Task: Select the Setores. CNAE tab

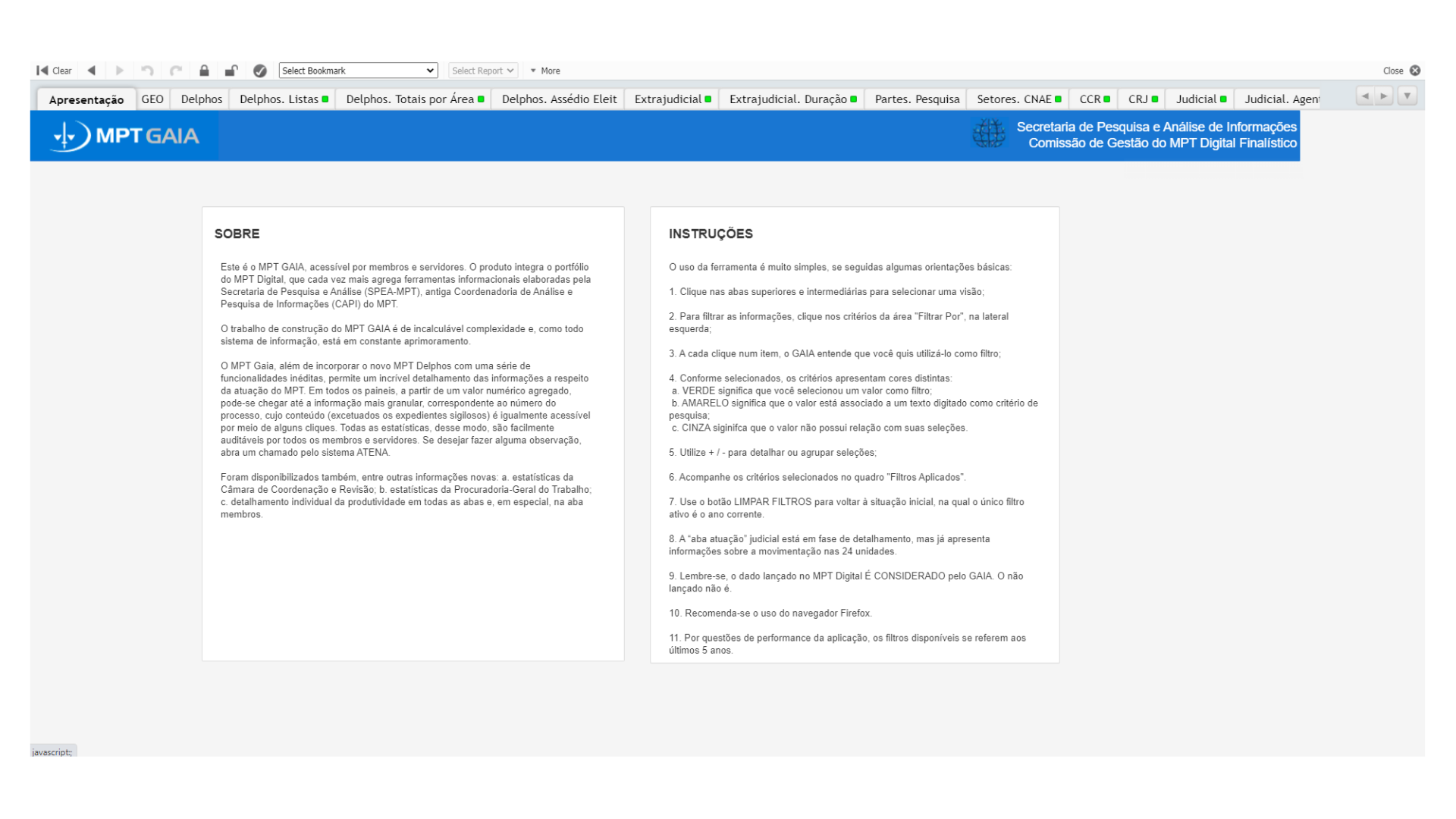Action: pos(1017,99)
